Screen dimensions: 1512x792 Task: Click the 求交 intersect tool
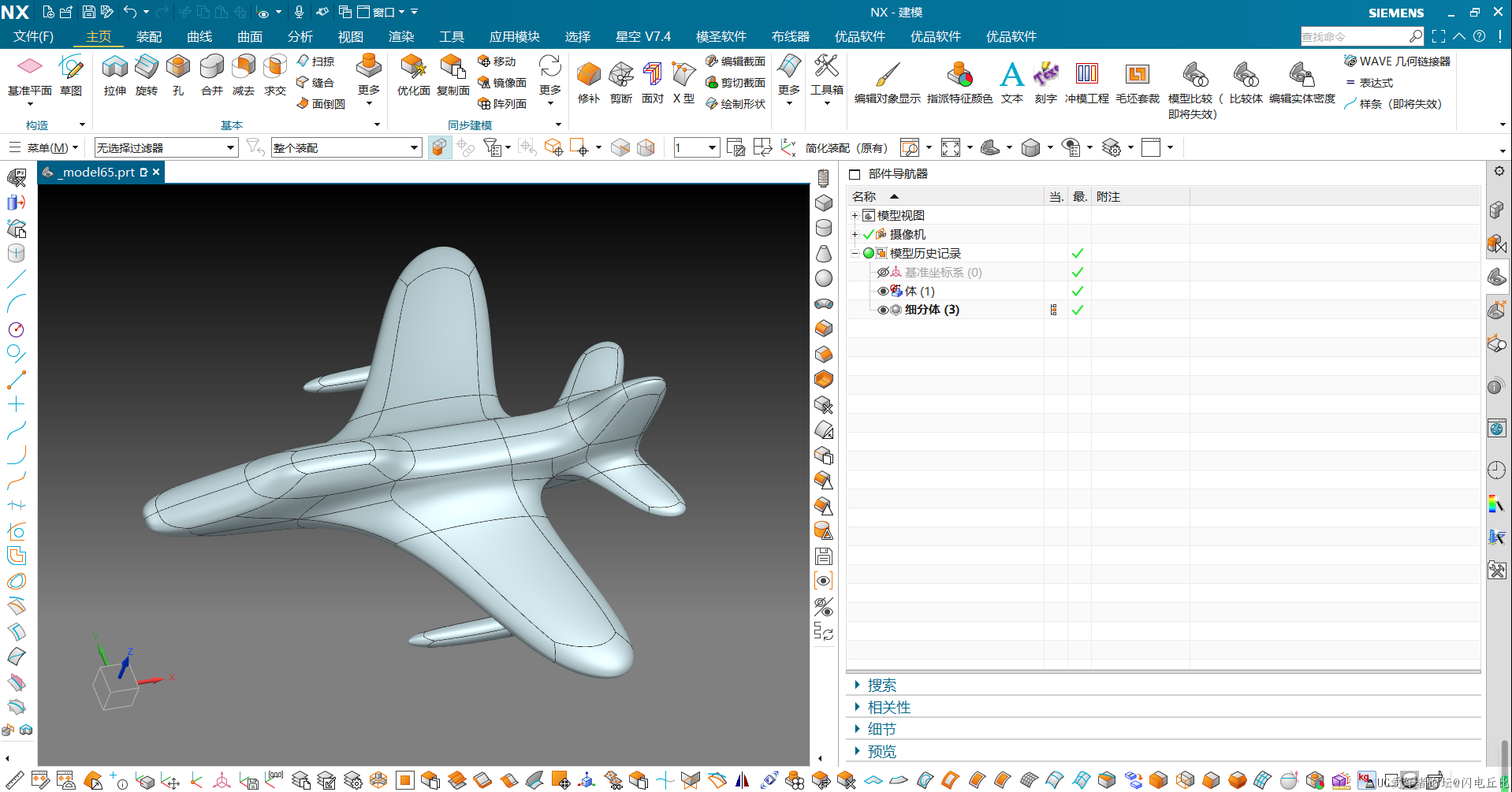pyautogui.click(x=275, y=76)
